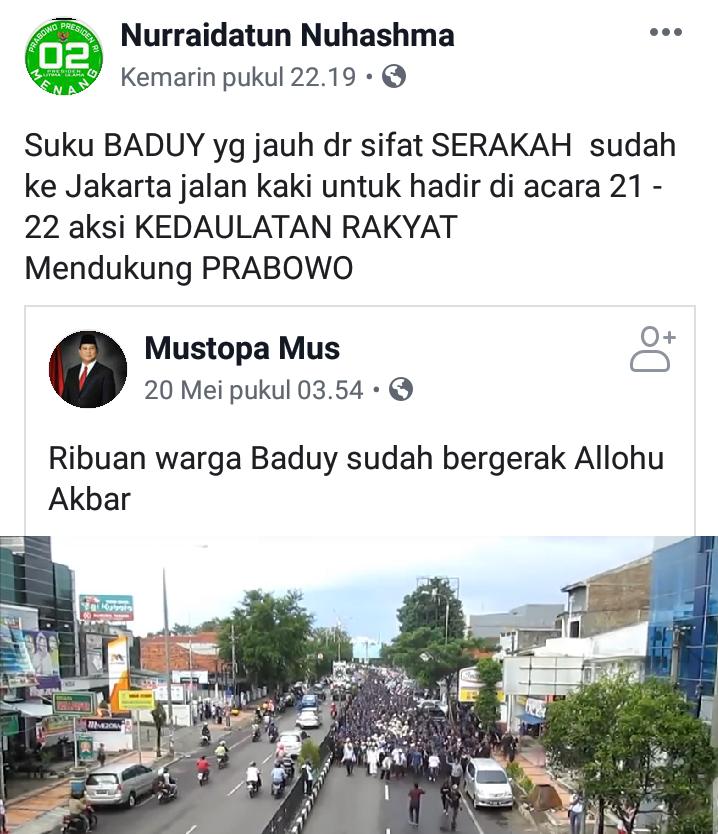
Task: Visit Mustopa Mus profile via name
Action: (242, 348)
